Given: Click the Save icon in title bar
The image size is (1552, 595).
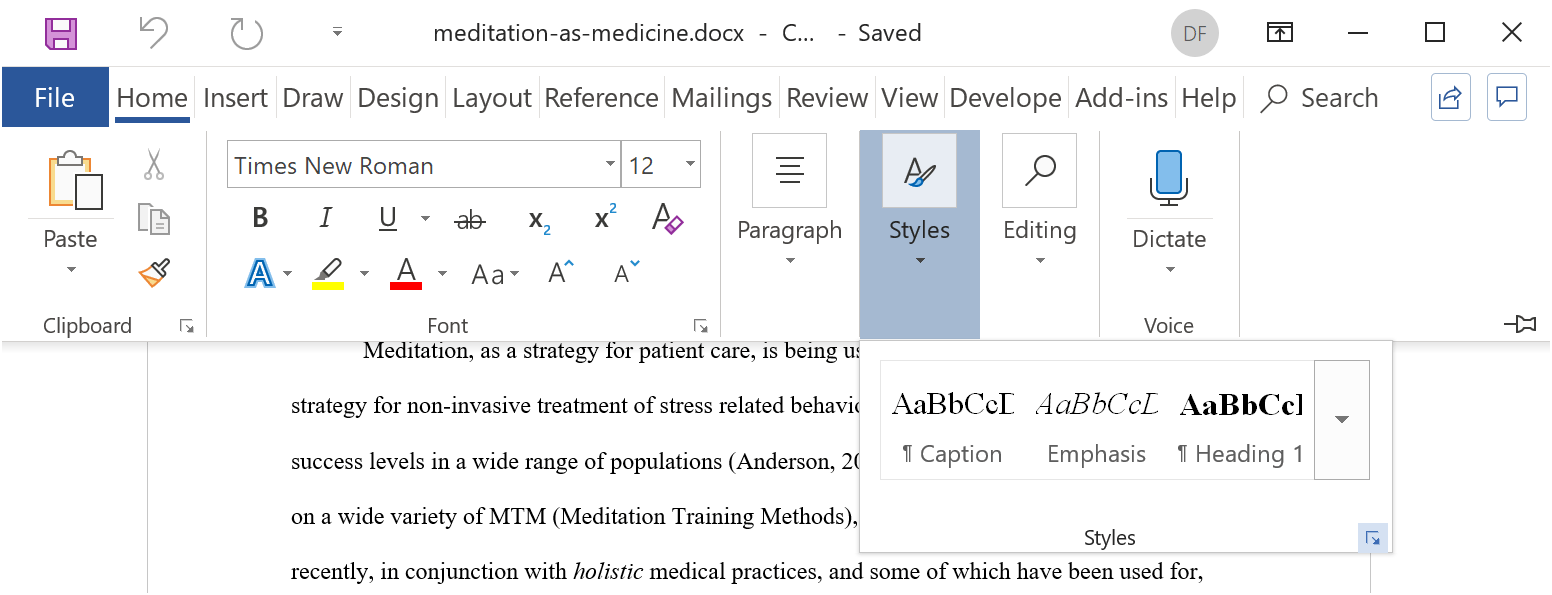Looking at the screenshot, I should coord(61,33).
